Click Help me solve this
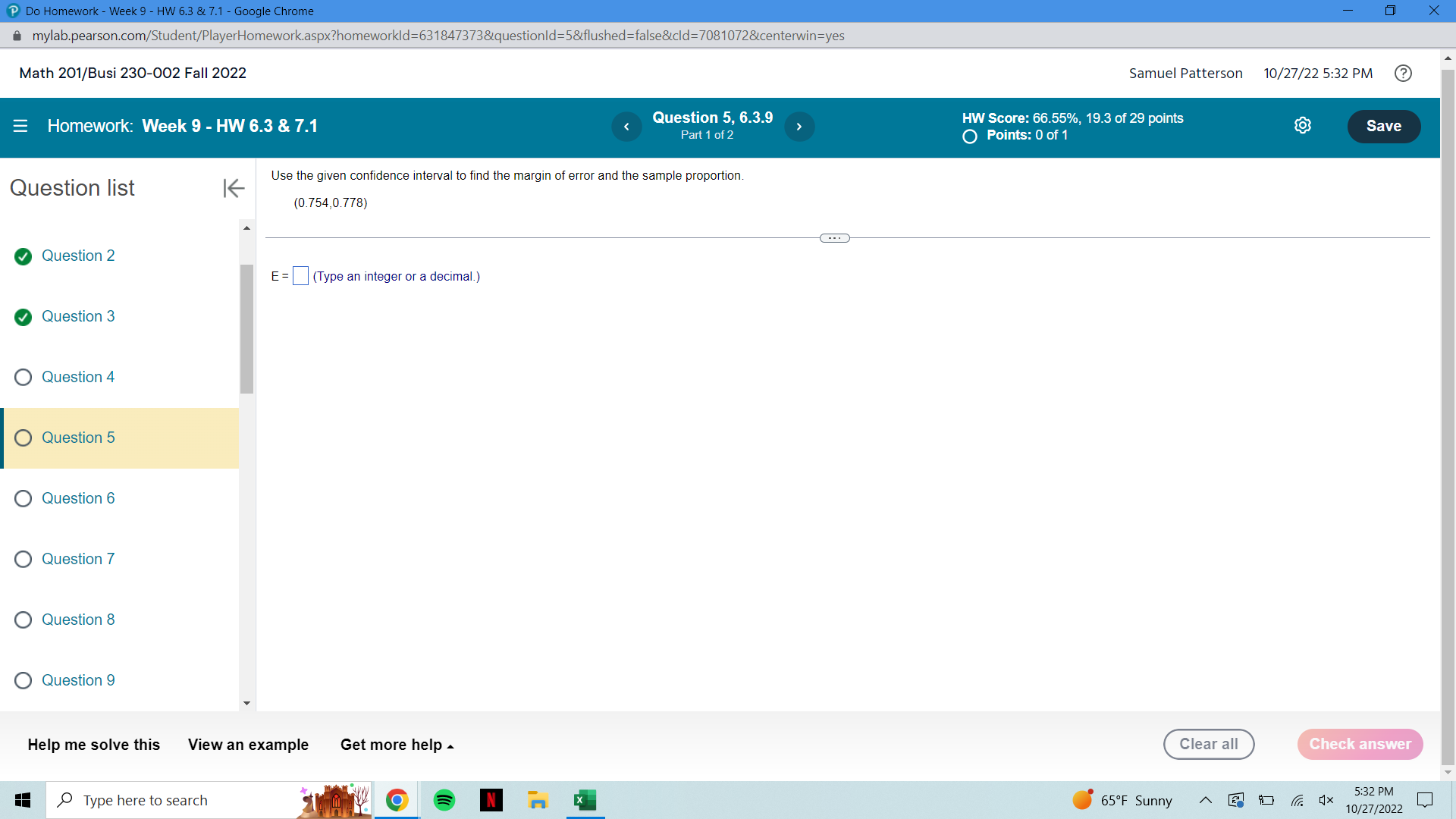The width and height of the screenshot is (1456, 819). tap(94, 745)
